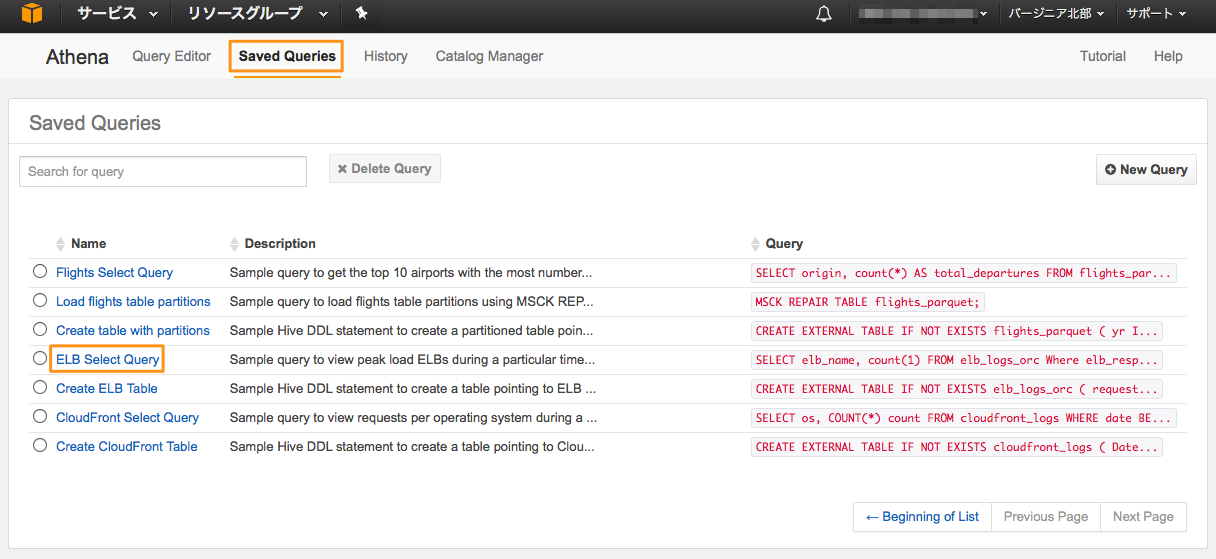Click the pin shortcut icon in top bar
This screenshot has height=559, width=1216.
pyautogui.click(x=361, y=14)
